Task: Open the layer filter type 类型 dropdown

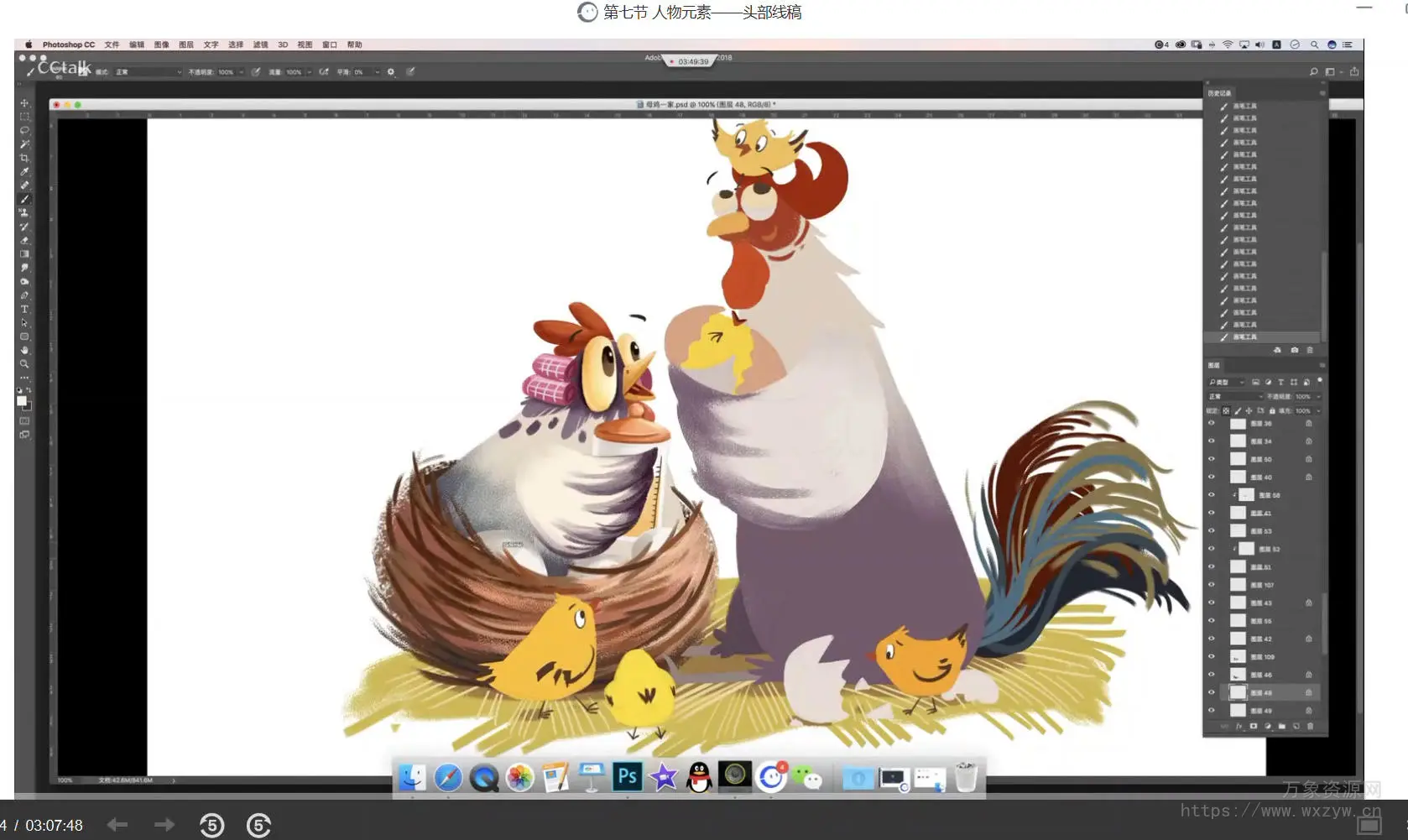Action: [x=1227, y=383]
